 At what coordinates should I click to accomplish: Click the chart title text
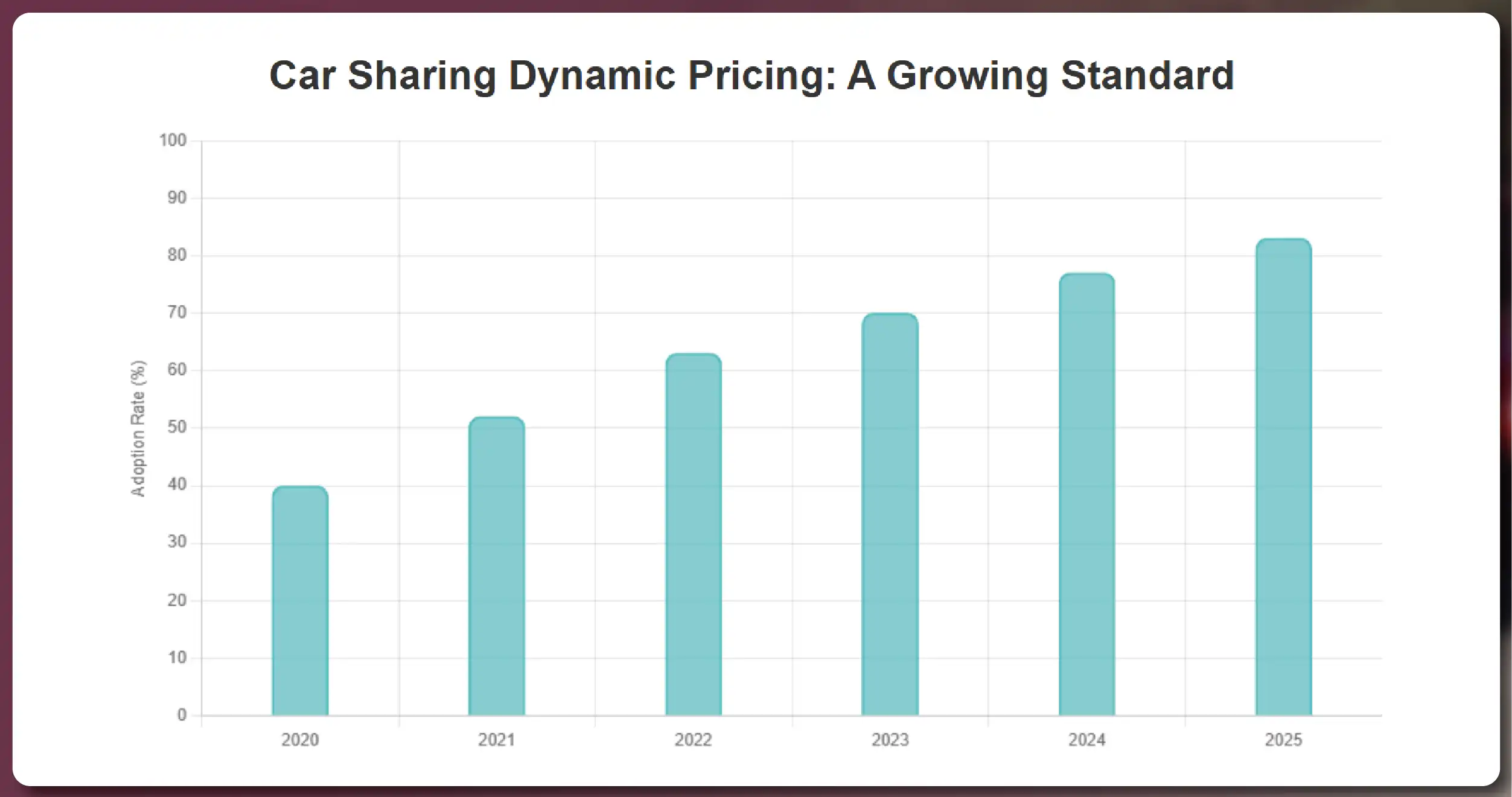[x=751, y=75]
